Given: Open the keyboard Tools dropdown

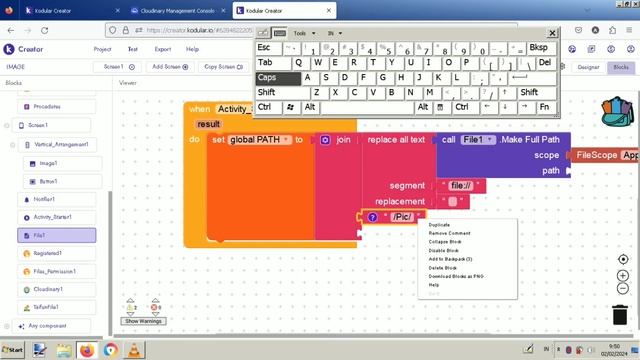Looking at the screenshot, I should coord(304,33).
